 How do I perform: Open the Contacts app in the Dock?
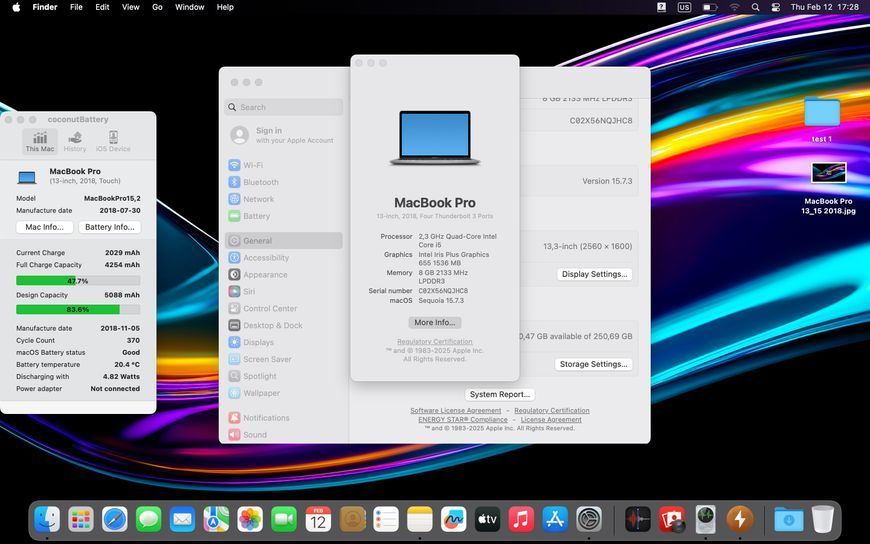[x=352, y=520]
